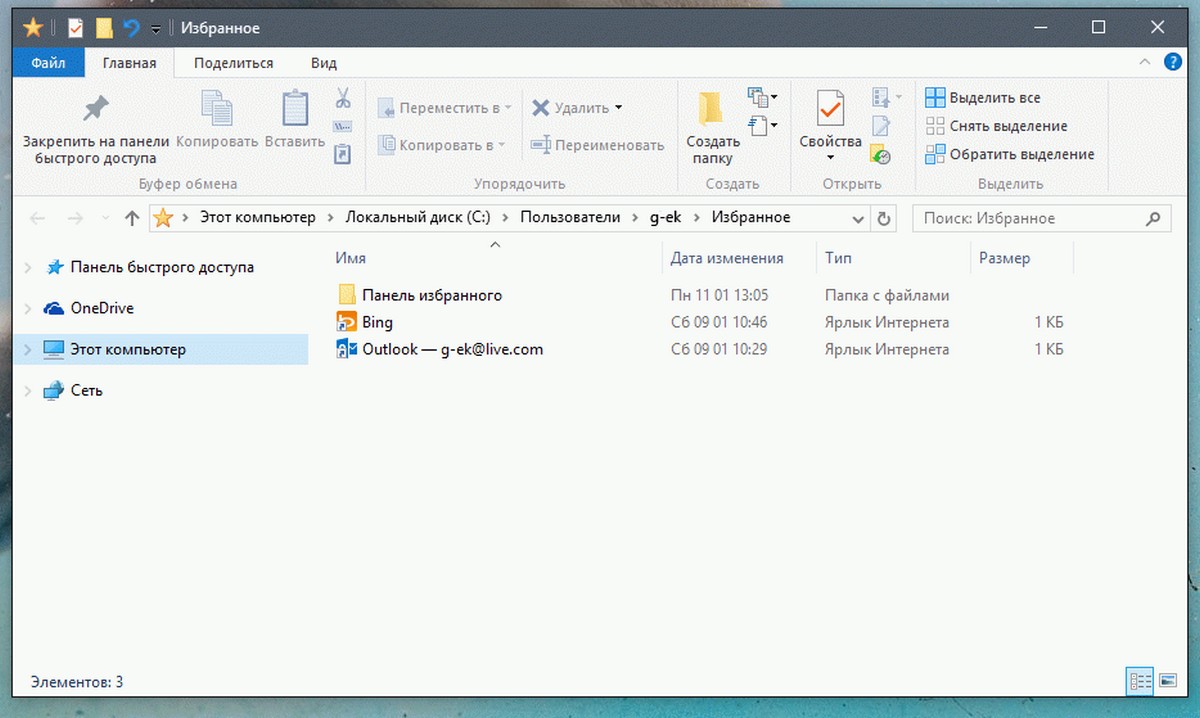Open the Customize Quick Access Toolbar dropdown
Viewport: 1200px width, 718px height.
pyautogui.click(x=156, y=28)
